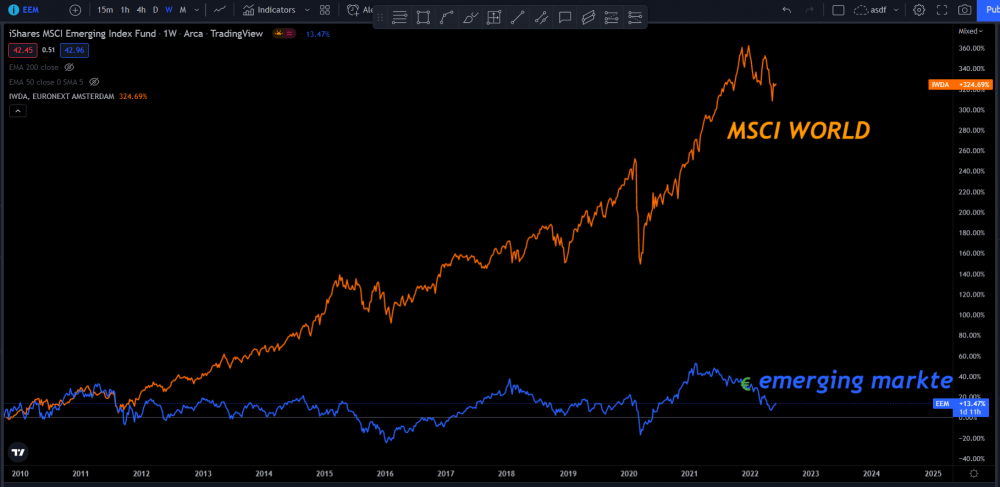Select the brush drawing tool
The width and height of the screenshot is (1000, 487).
tap(470, 18)
